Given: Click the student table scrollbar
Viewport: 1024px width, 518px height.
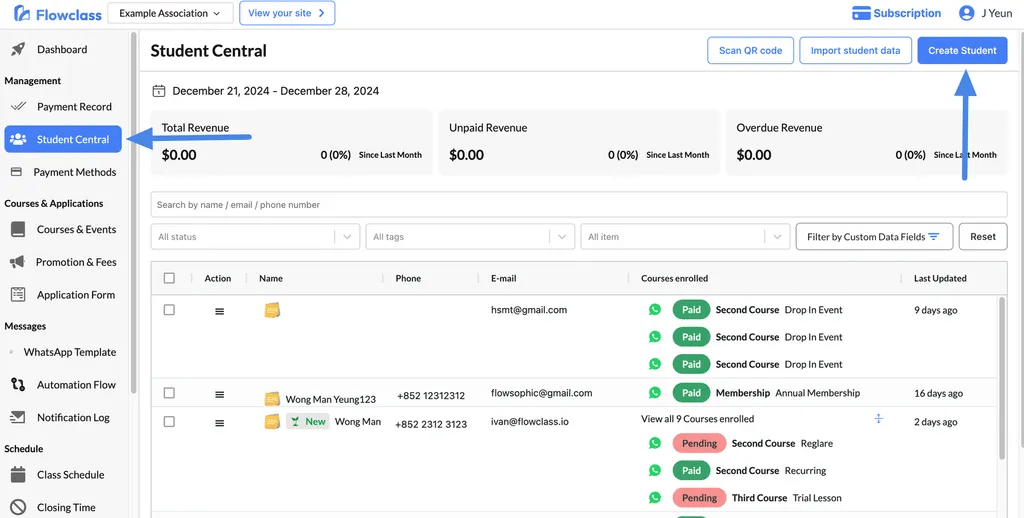Looking at the screenshot, I should [1002, 378].
